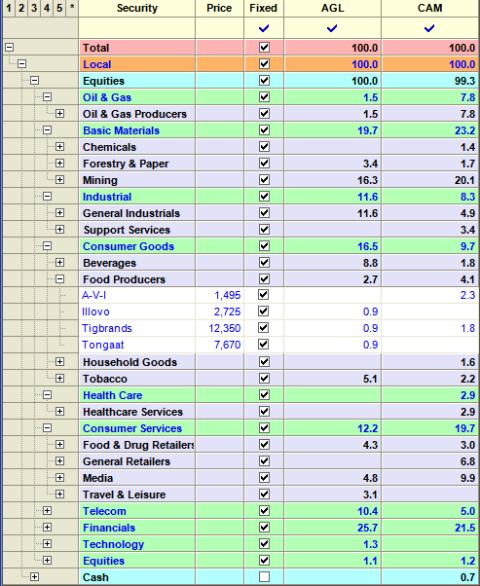
Task: Collapse the top Equities group
Action: coord(34,80)
